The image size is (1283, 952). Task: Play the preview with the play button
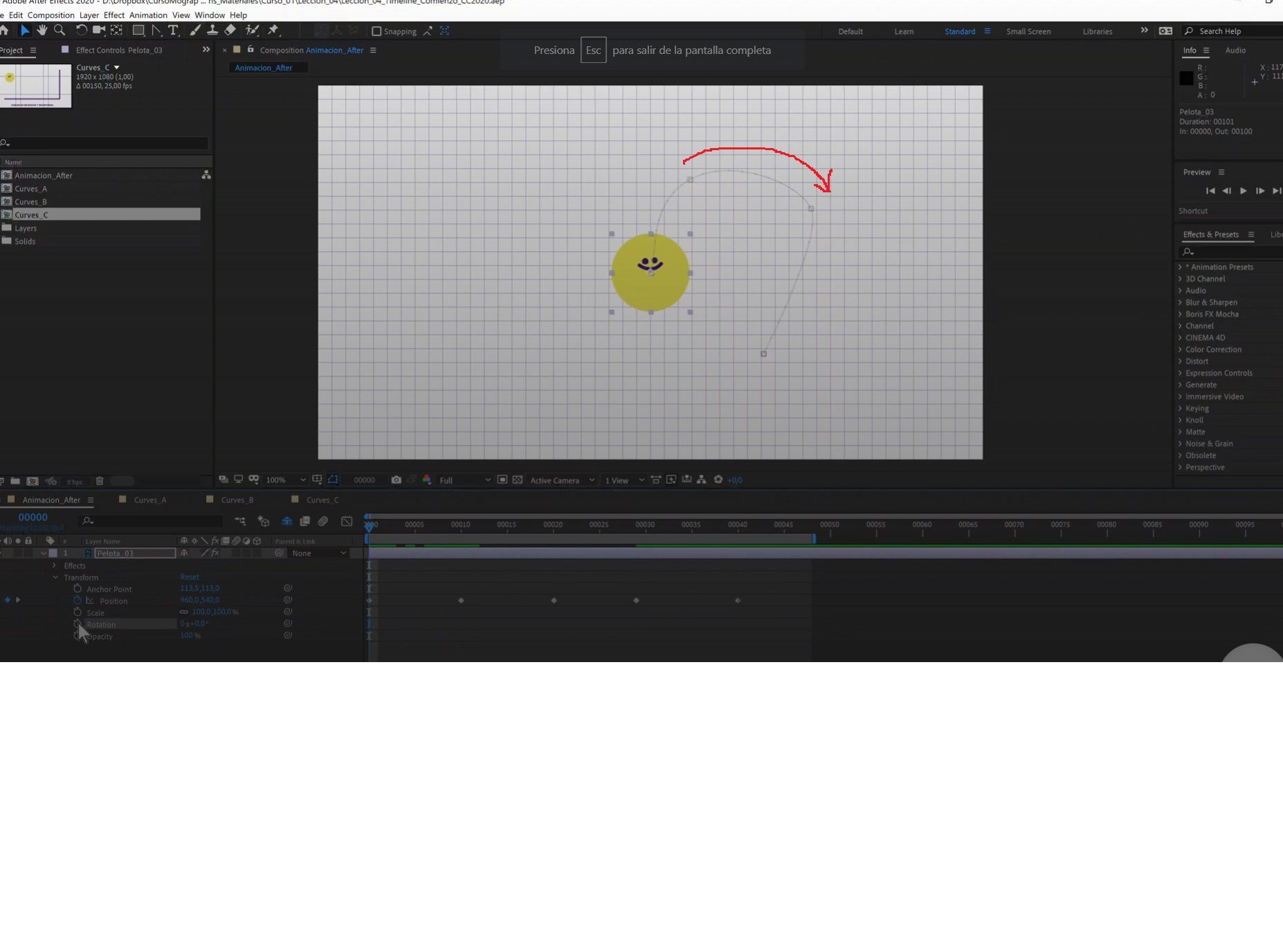(1244, 191)
